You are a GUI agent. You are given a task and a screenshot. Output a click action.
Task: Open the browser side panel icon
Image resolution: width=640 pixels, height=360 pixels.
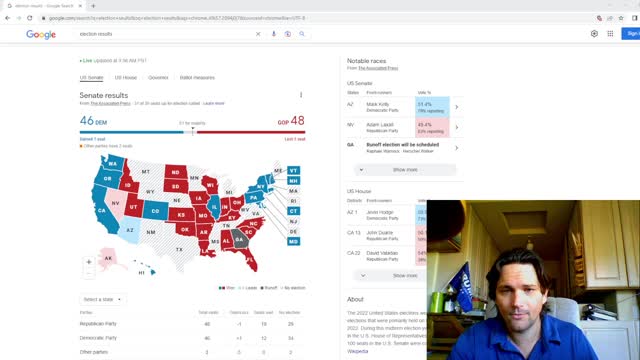coord(635,18)
